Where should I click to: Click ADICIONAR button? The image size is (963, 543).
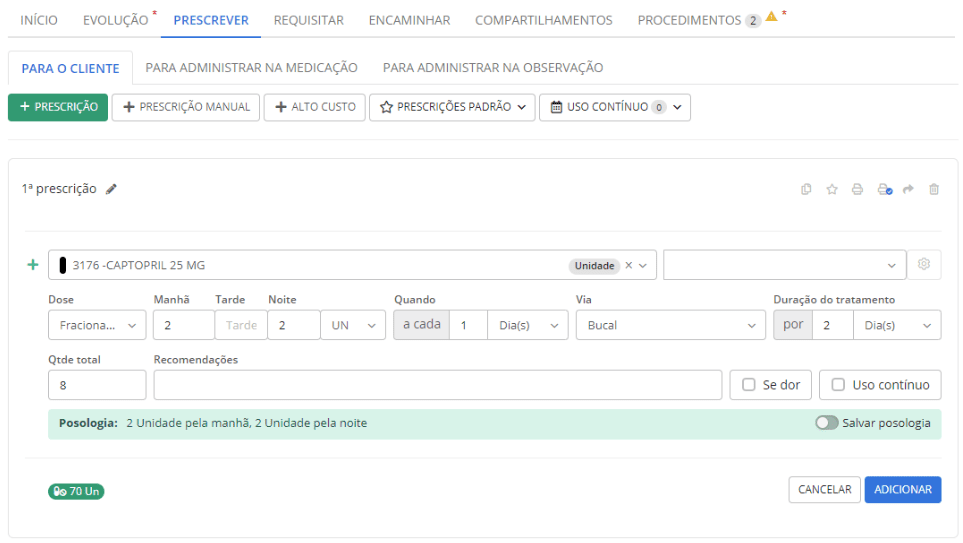tap(903, 490)
